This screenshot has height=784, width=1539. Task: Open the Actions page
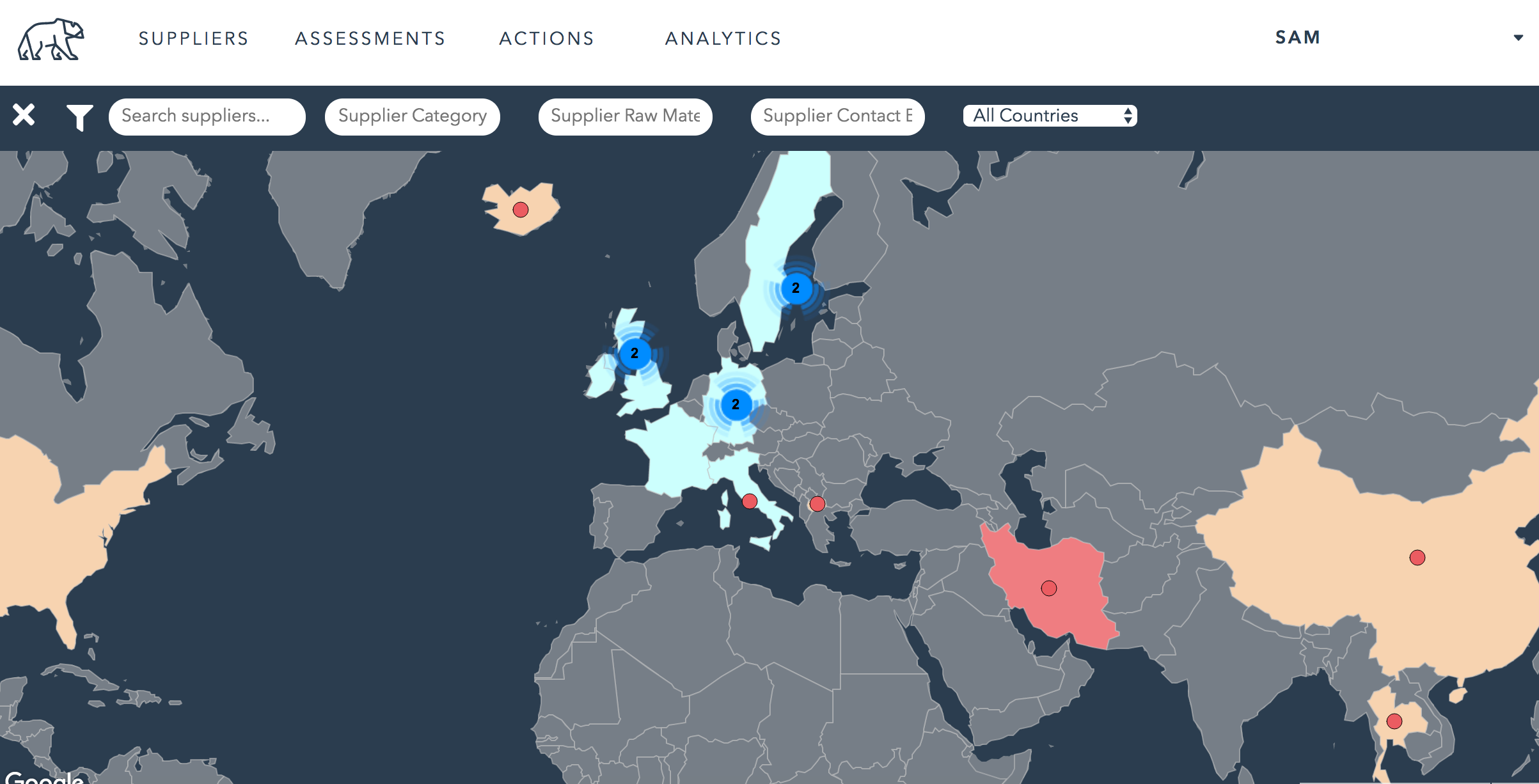(547, 38)
